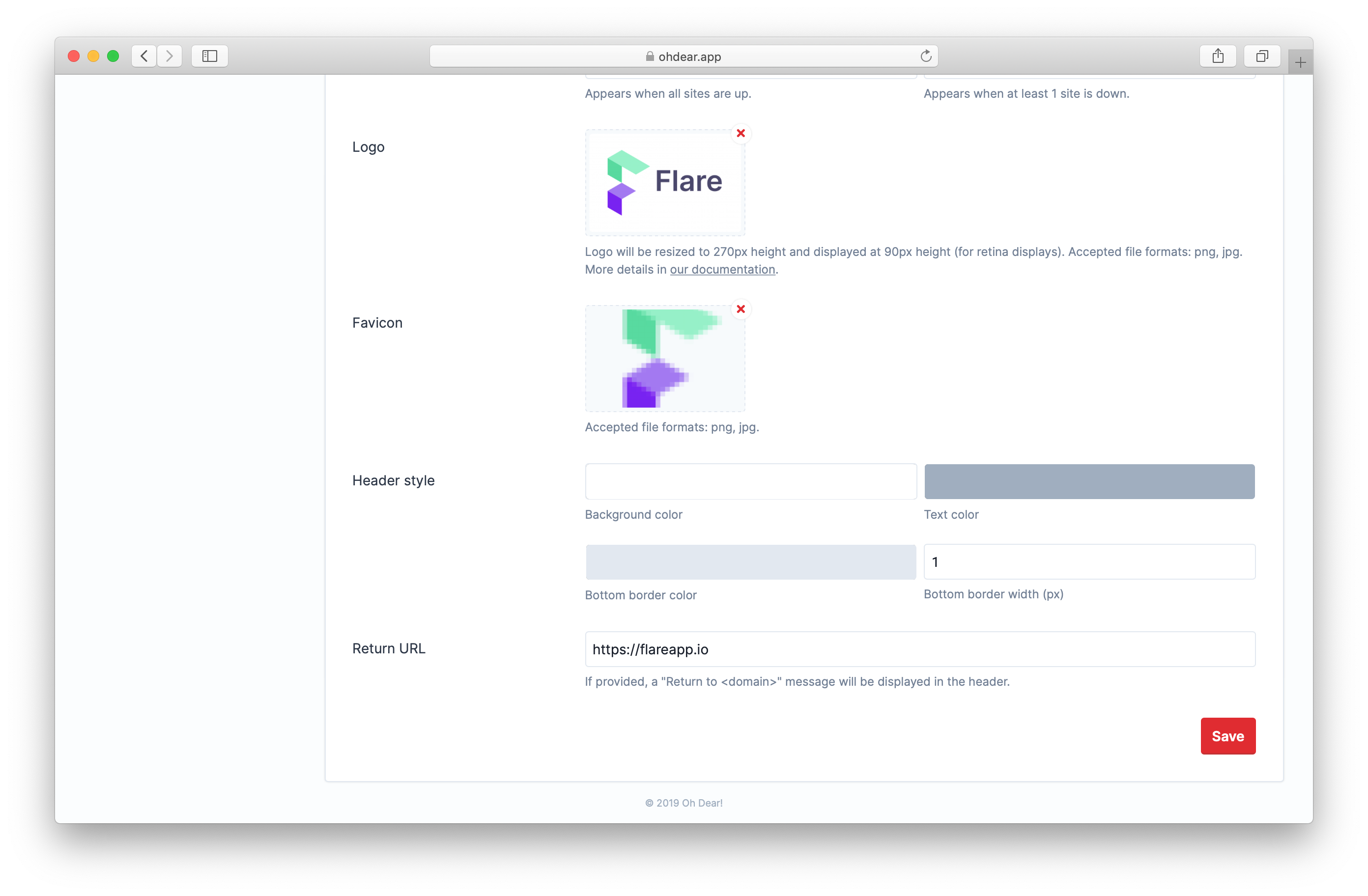The width and height of the screenshot is (1368, 896).
Task: Click the 'Header style' label
Action: [393, 480]
